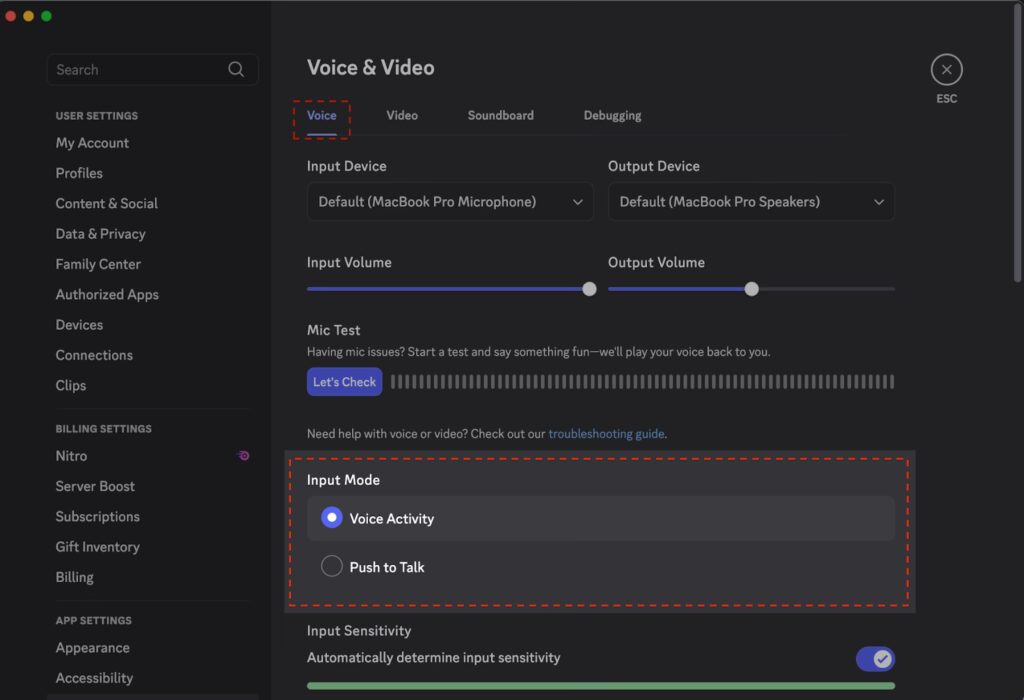Viewport: 1024px width, 700px height.
Task: Go to Data & Privacy settings
Action: (100, 234)
